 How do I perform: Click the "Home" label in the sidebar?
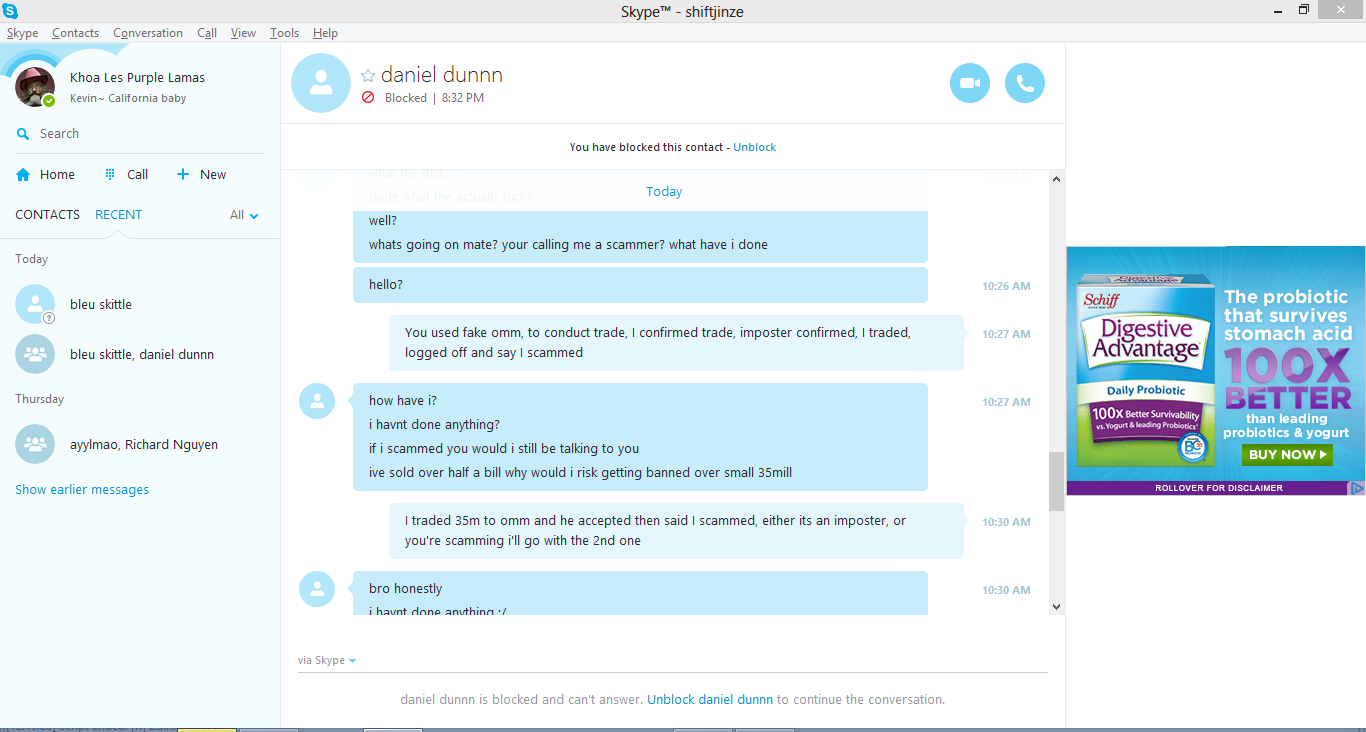[57, 174]
